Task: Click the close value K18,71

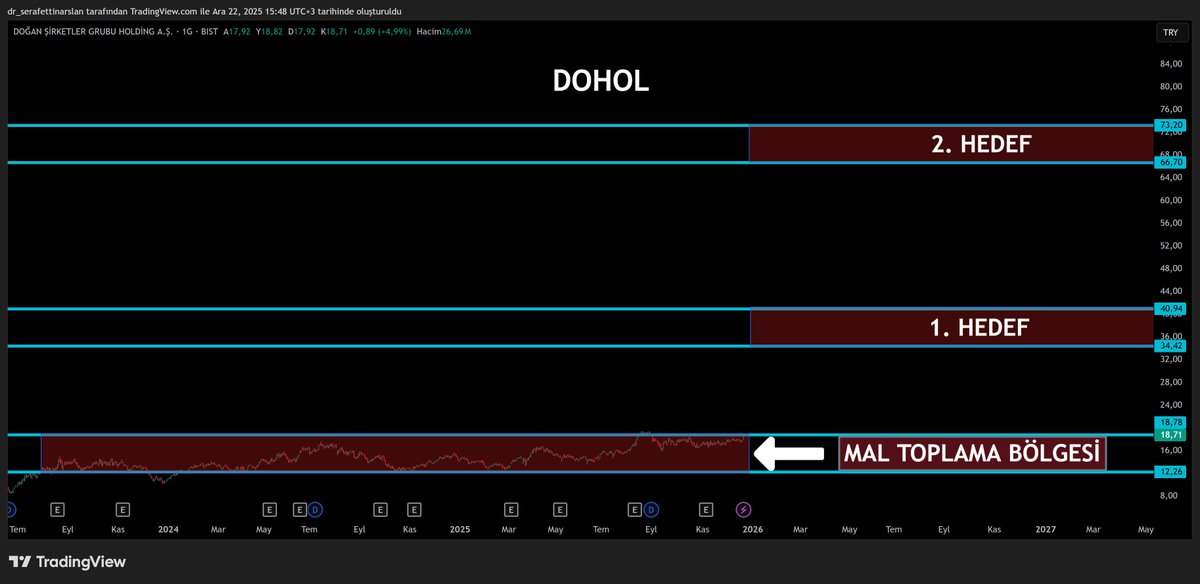Action: [x=335, y=32]
